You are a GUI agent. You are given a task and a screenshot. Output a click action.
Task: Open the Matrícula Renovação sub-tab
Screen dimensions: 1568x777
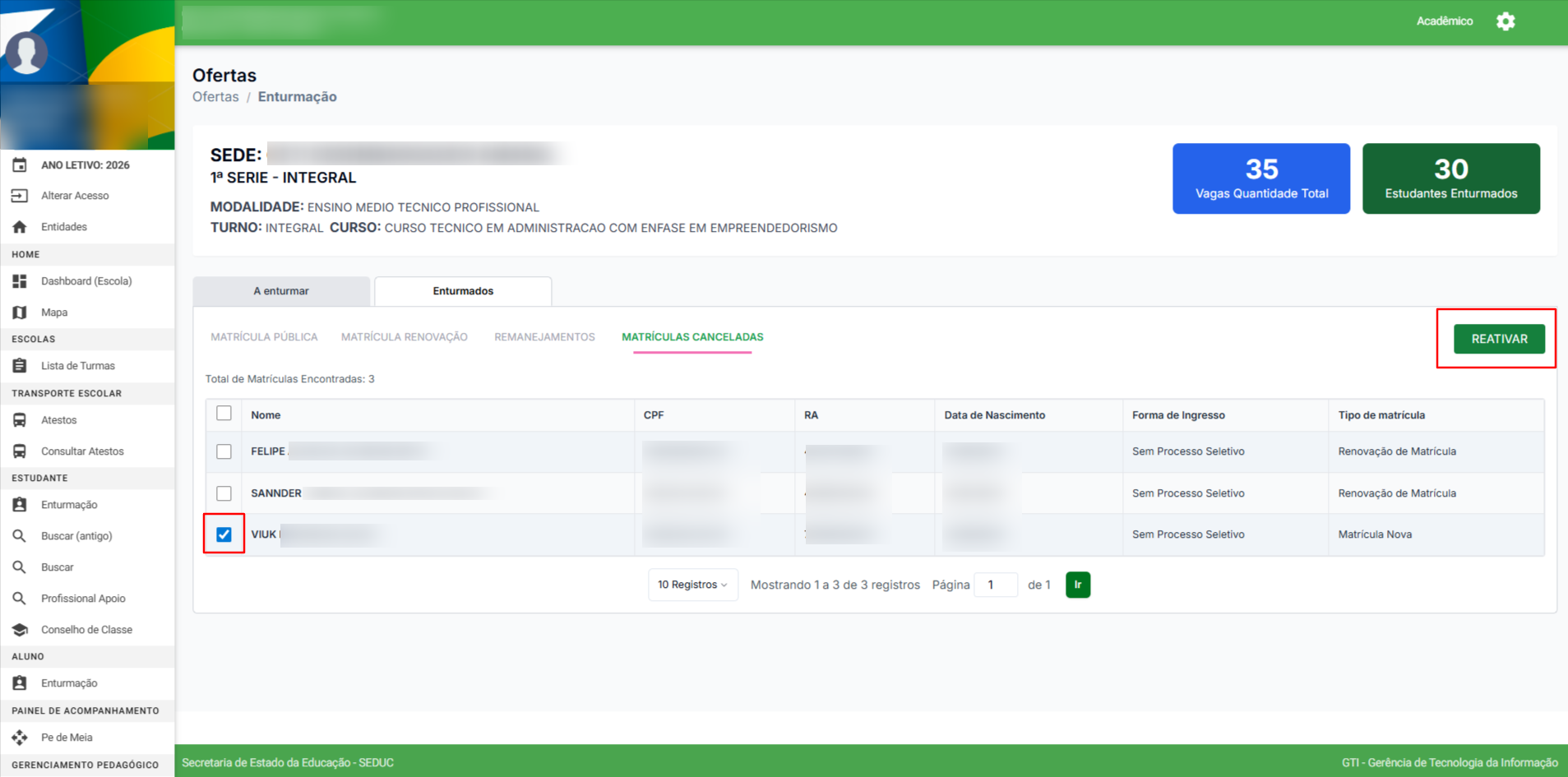404,337
